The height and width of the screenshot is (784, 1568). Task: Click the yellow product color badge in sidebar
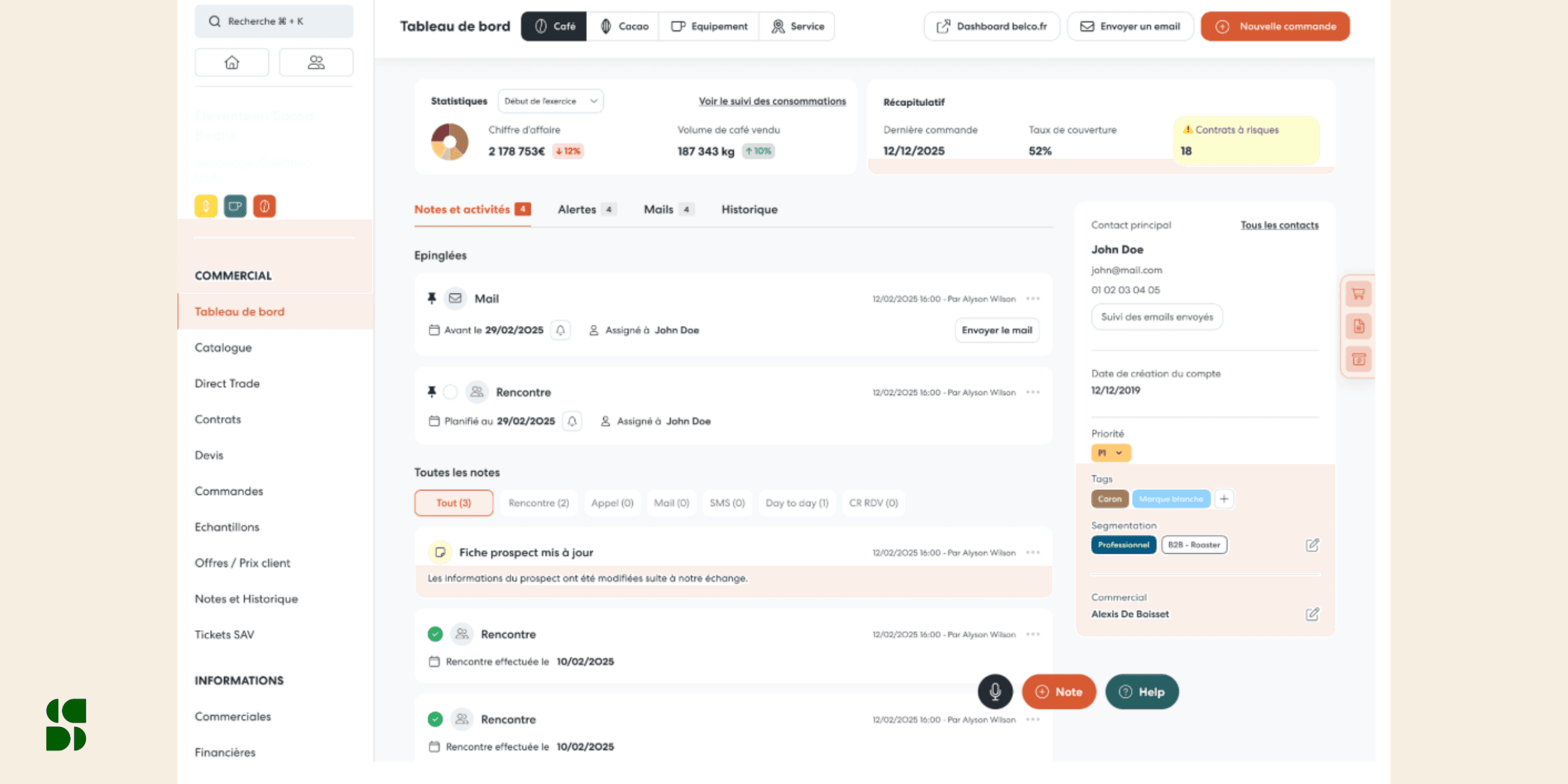[206, 206]
